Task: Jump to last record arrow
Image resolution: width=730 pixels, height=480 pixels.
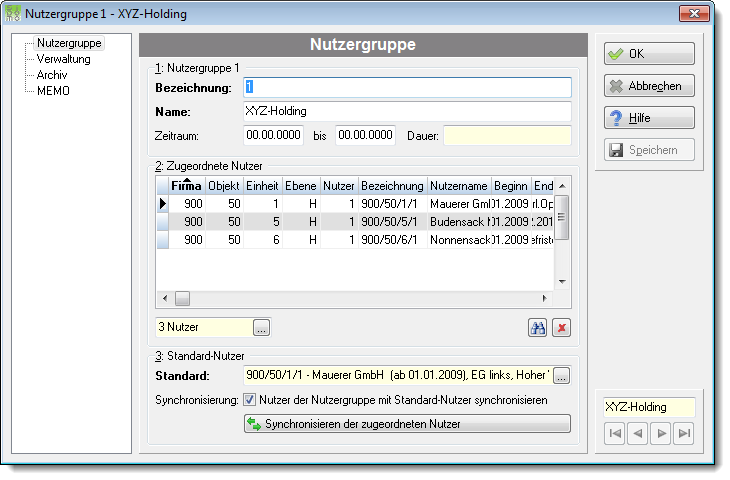Action: (x=683, y=433)
